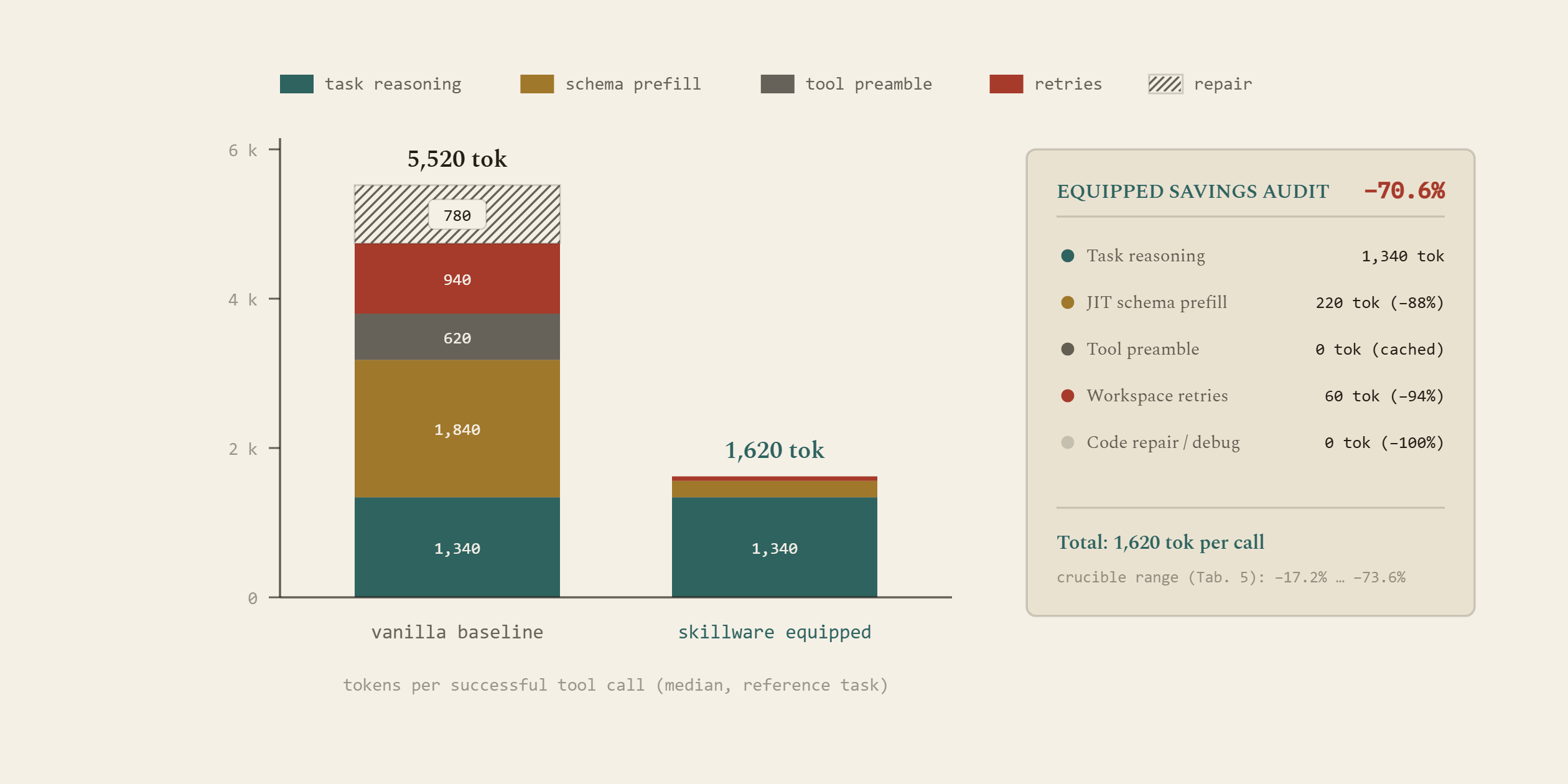Select the hatched 780 repair segment in baseline bar
Image resolution: width=1568 pixels, height=784 pixels.
[457, 214]
